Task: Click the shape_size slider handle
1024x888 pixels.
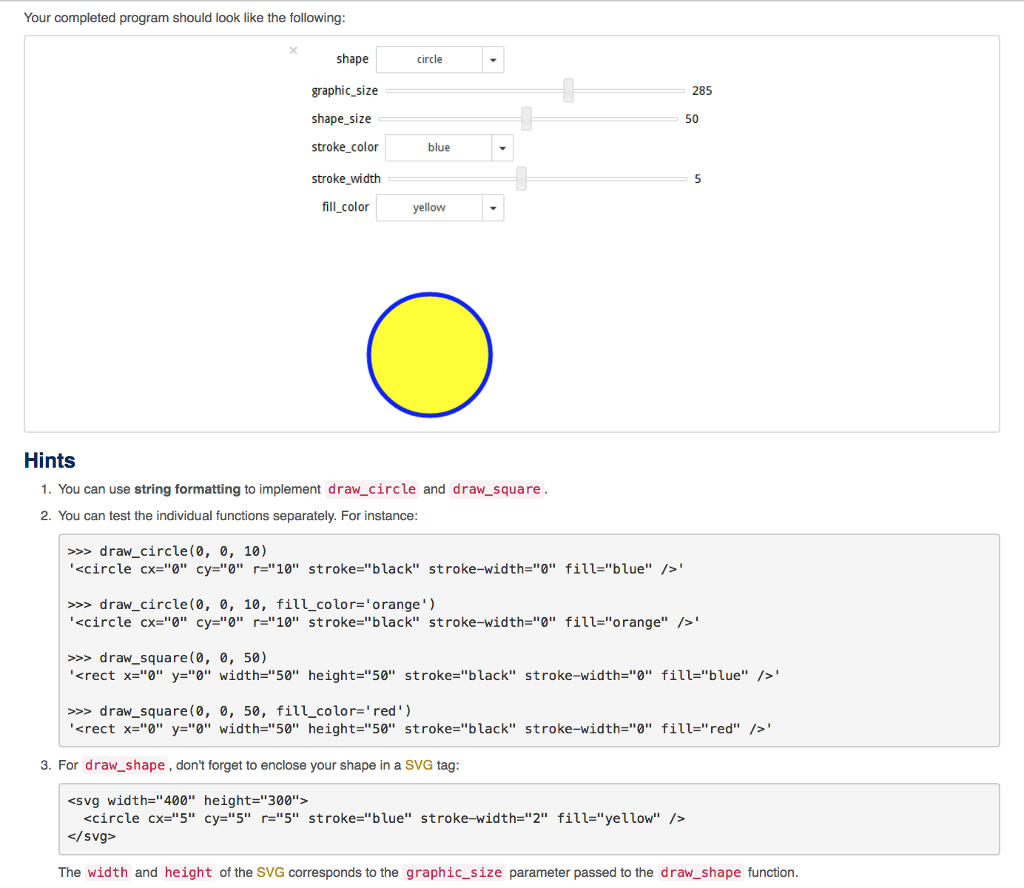Action: 526,118
